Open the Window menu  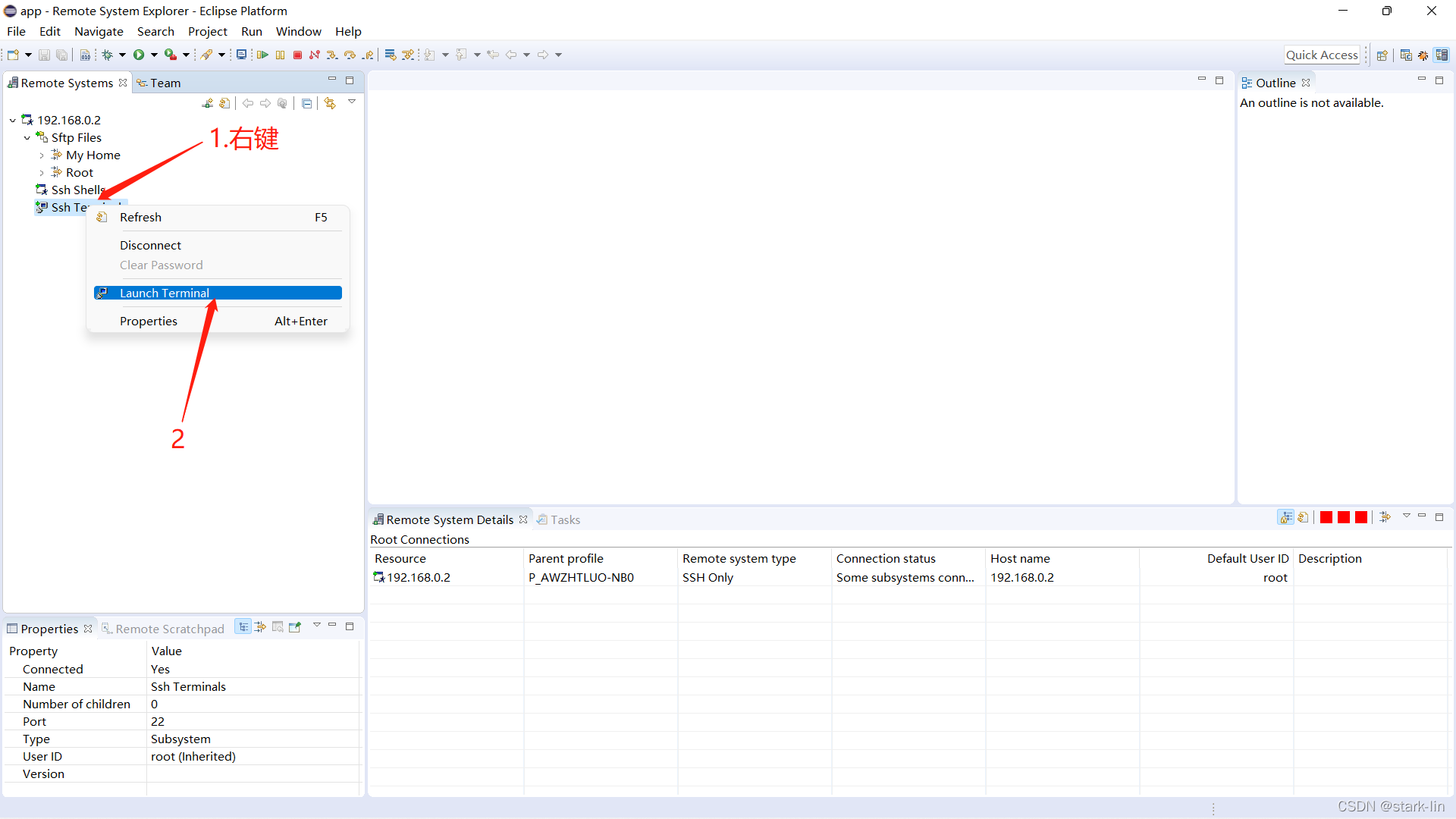[298, 31]
